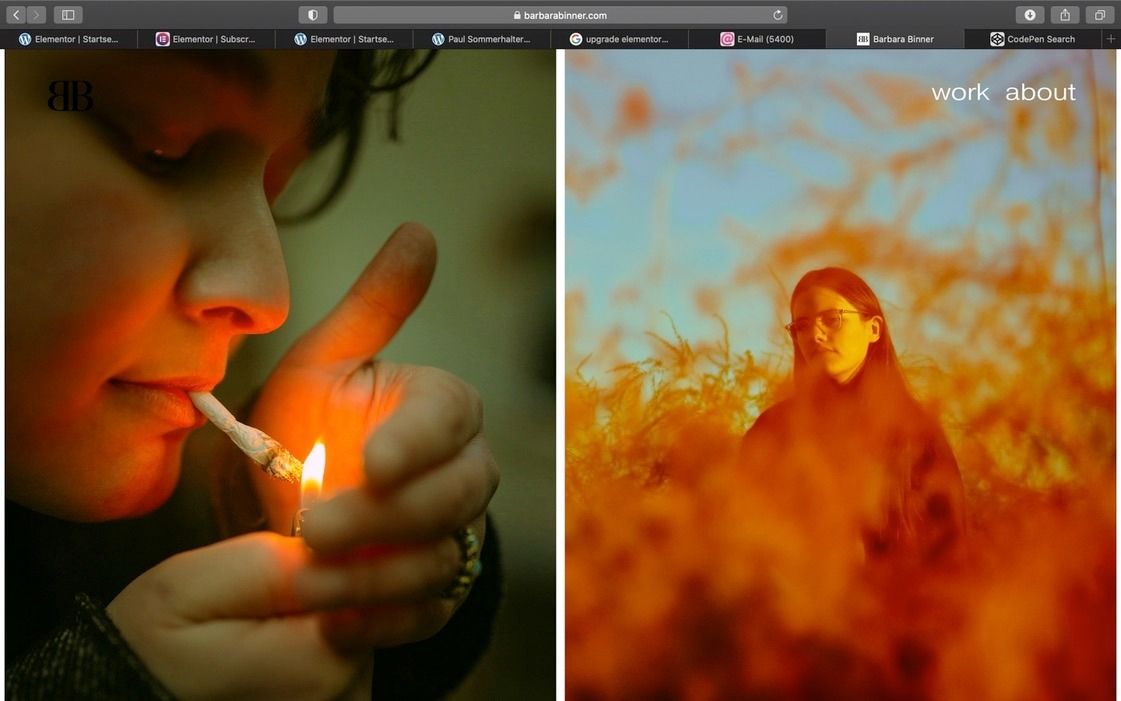
Task: Switch to the Elementor | Subscr... tab
Action: (x=206, y=39)
